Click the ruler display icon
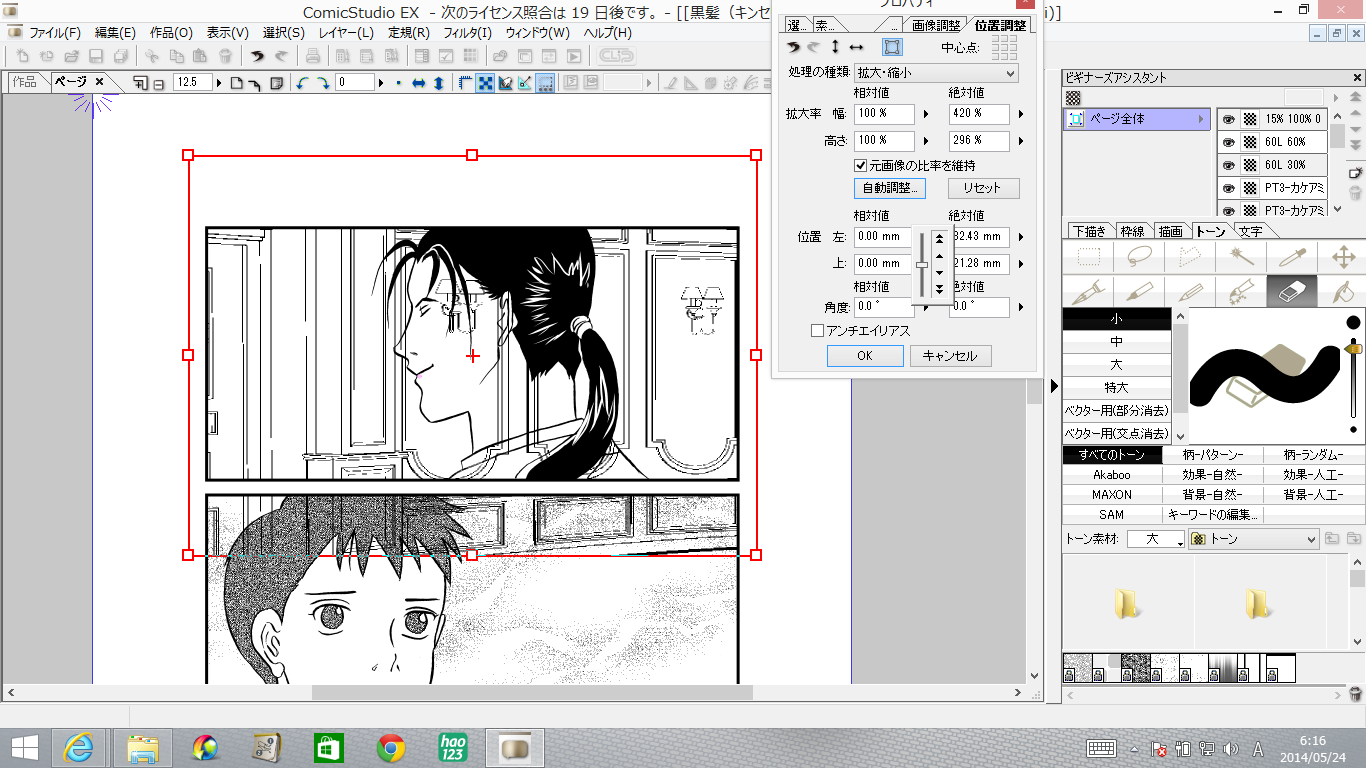 point(465,83)
